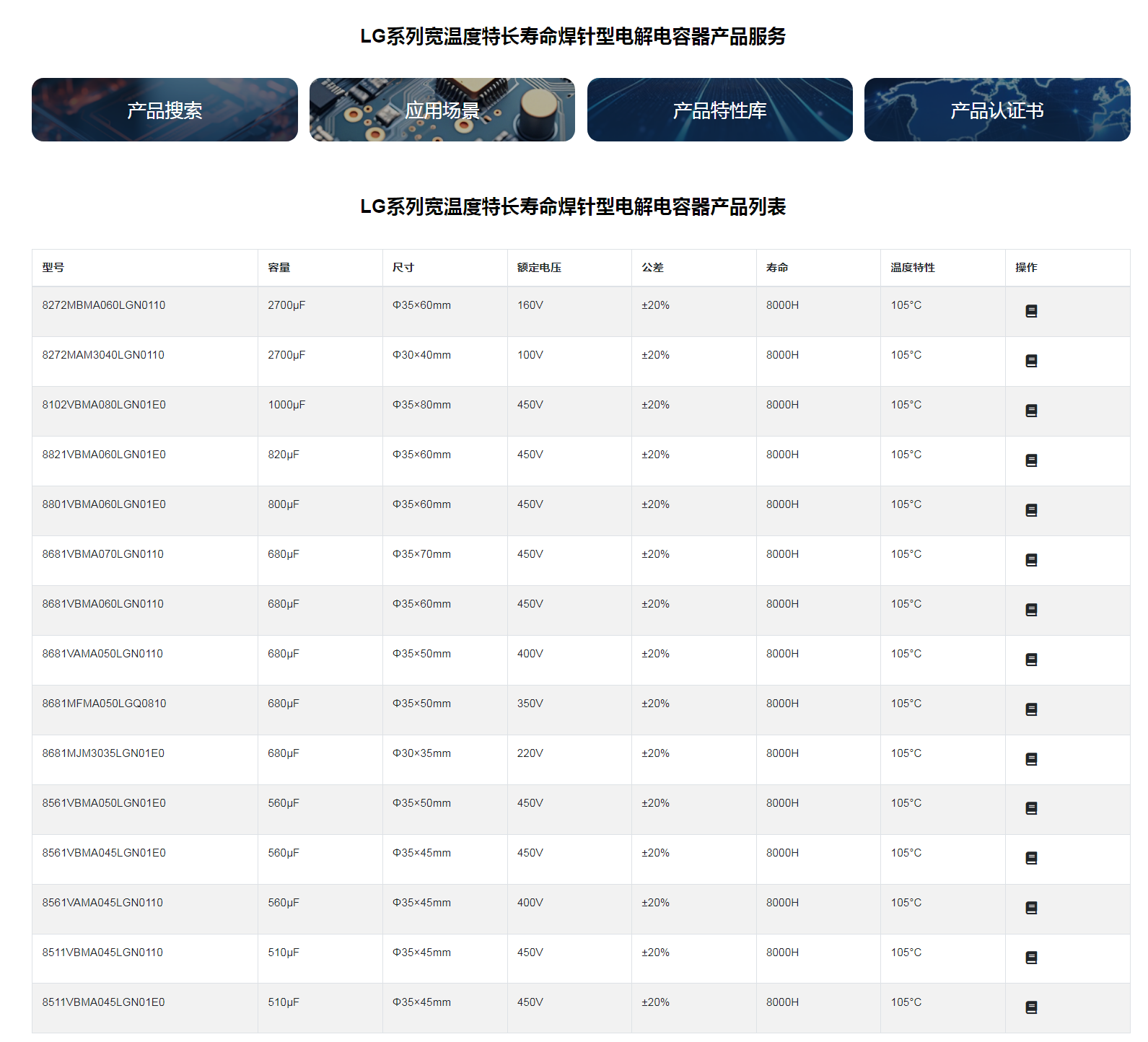Open the 产品特性库 banner
The width and height of the screenshot is (1148, 1042).
(x=719, y=110)
